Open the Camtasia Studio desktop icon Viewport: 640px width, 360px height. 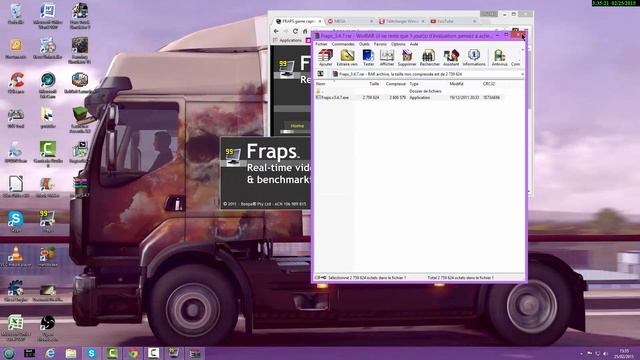click(48, 153)
